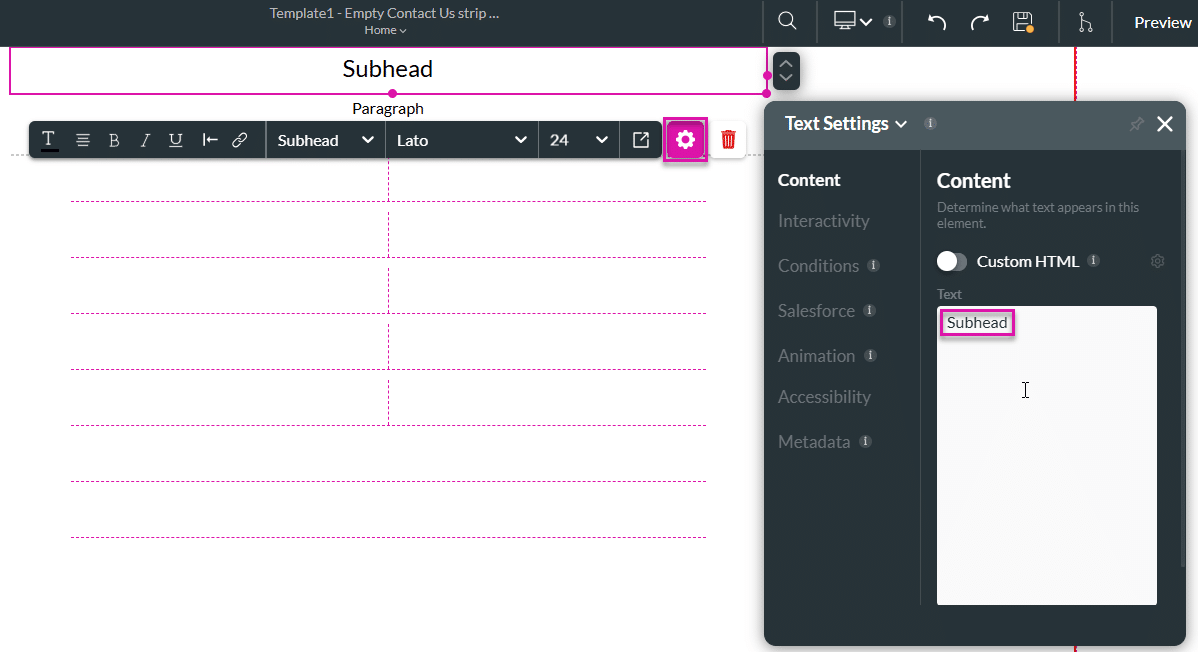The image size is (1198, 652).
Task: Apply italic formatting to the text
Action: pos(144,139)
